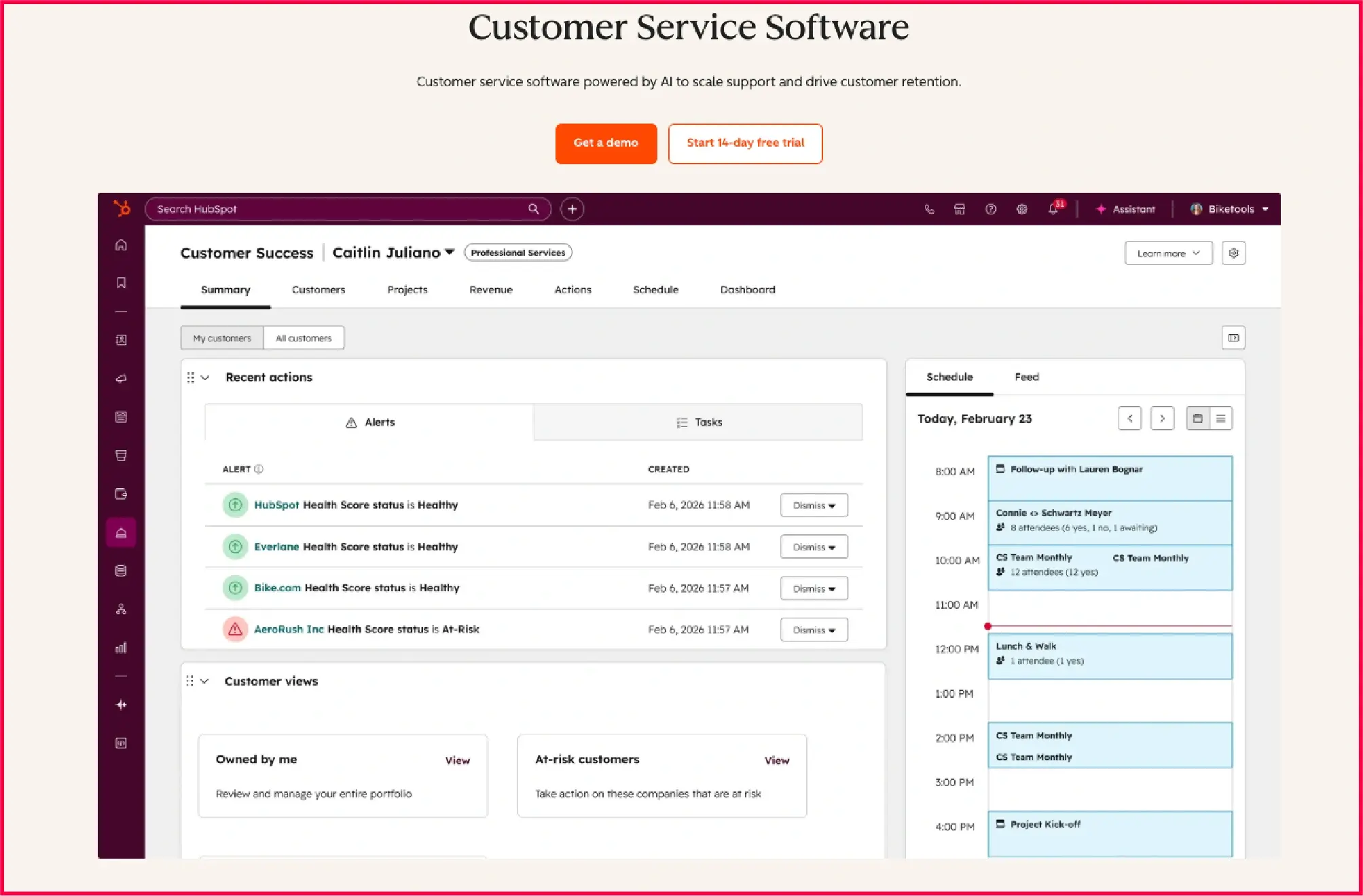1363x896 pixels.
Task: Open Dismiss dropdown for AeroRush alert
Action: pyautogui.click(x=814, y=630)
